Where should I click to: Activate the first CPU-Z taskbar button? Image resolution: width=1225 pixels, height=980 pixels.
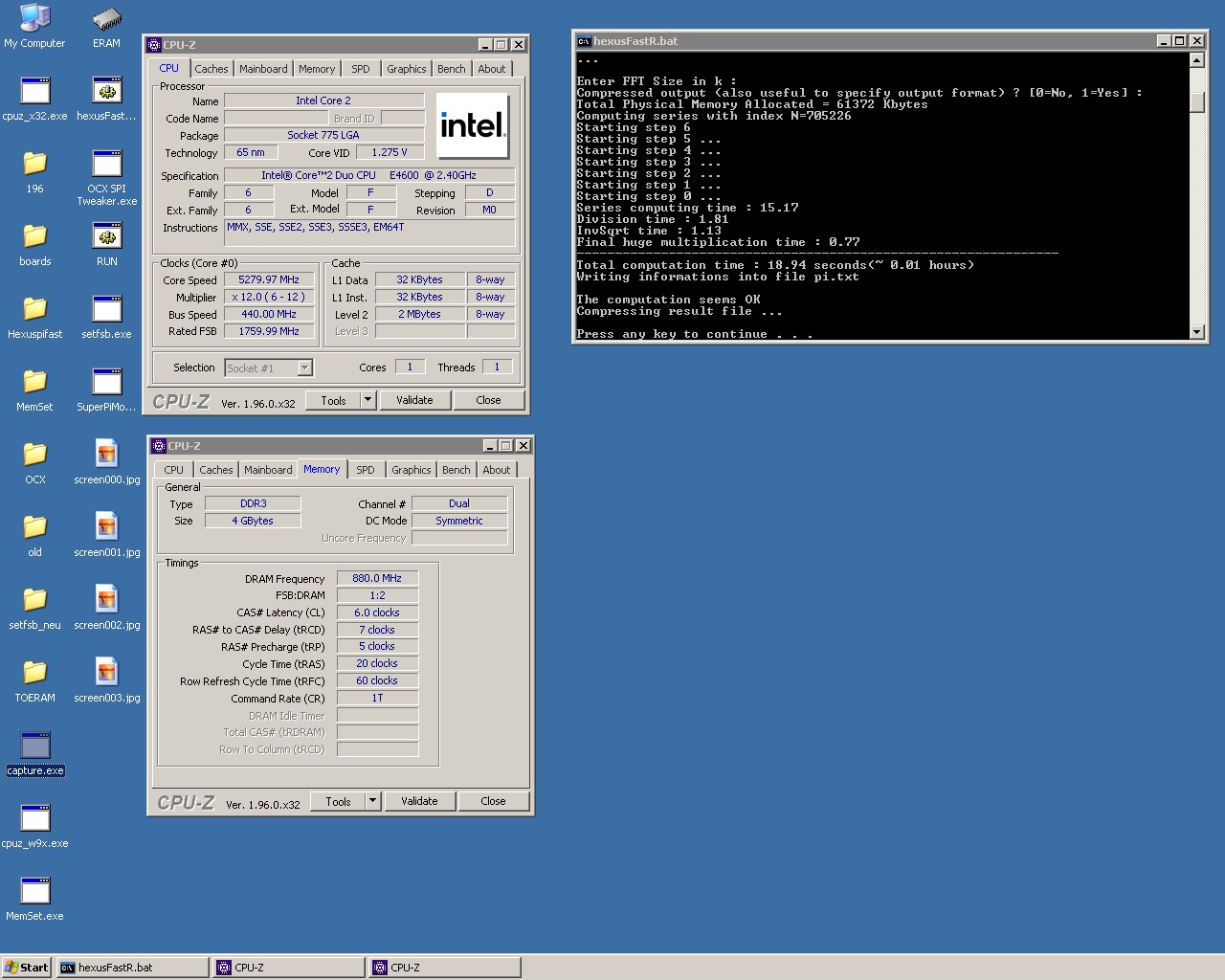coord(289,968)
